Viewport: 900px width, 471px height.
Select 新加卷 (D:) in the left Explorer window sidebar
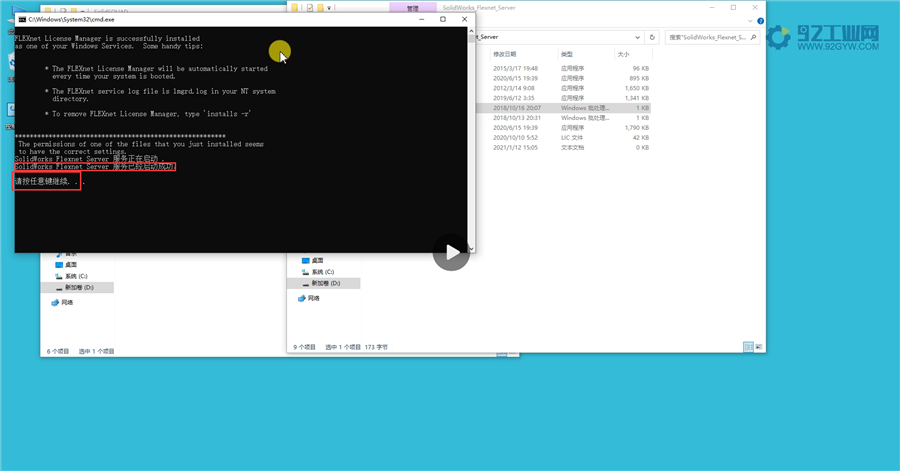[x=77, y=287]
